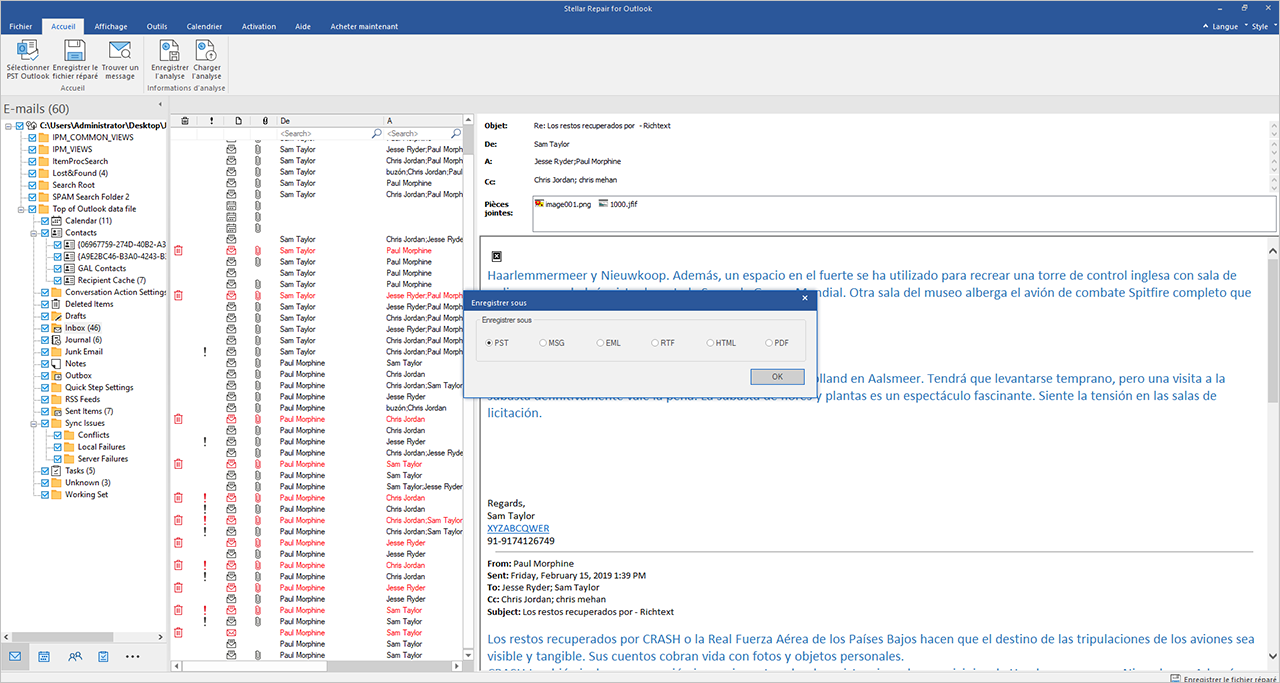Click the De column search field
This screenshot has height=683, width=1280.
pyautogui.click(x=325, y=133)
